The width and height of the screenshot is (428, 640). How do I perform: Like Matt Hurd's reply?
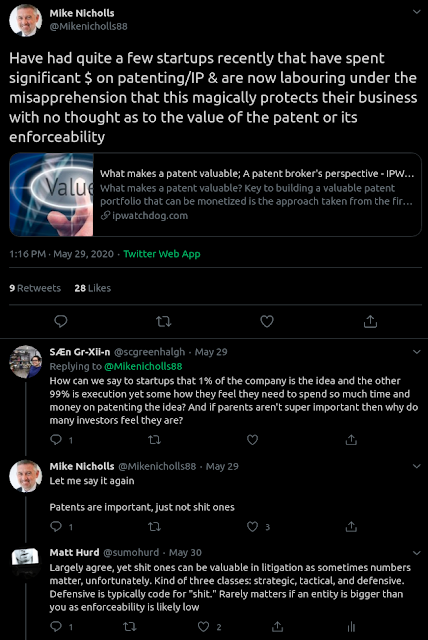203,627
